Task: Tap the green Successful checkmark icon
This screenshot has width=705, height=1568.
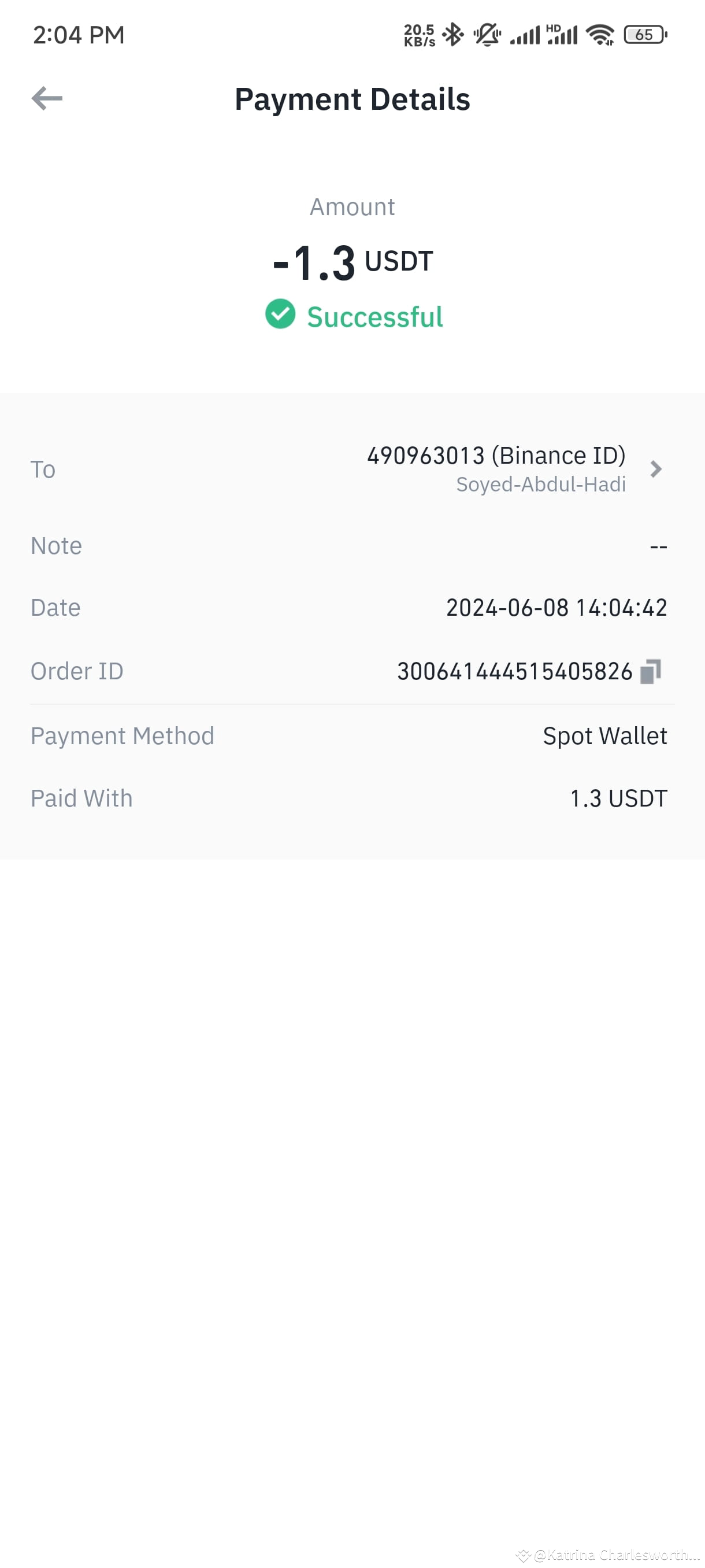Action: point(280,314)
